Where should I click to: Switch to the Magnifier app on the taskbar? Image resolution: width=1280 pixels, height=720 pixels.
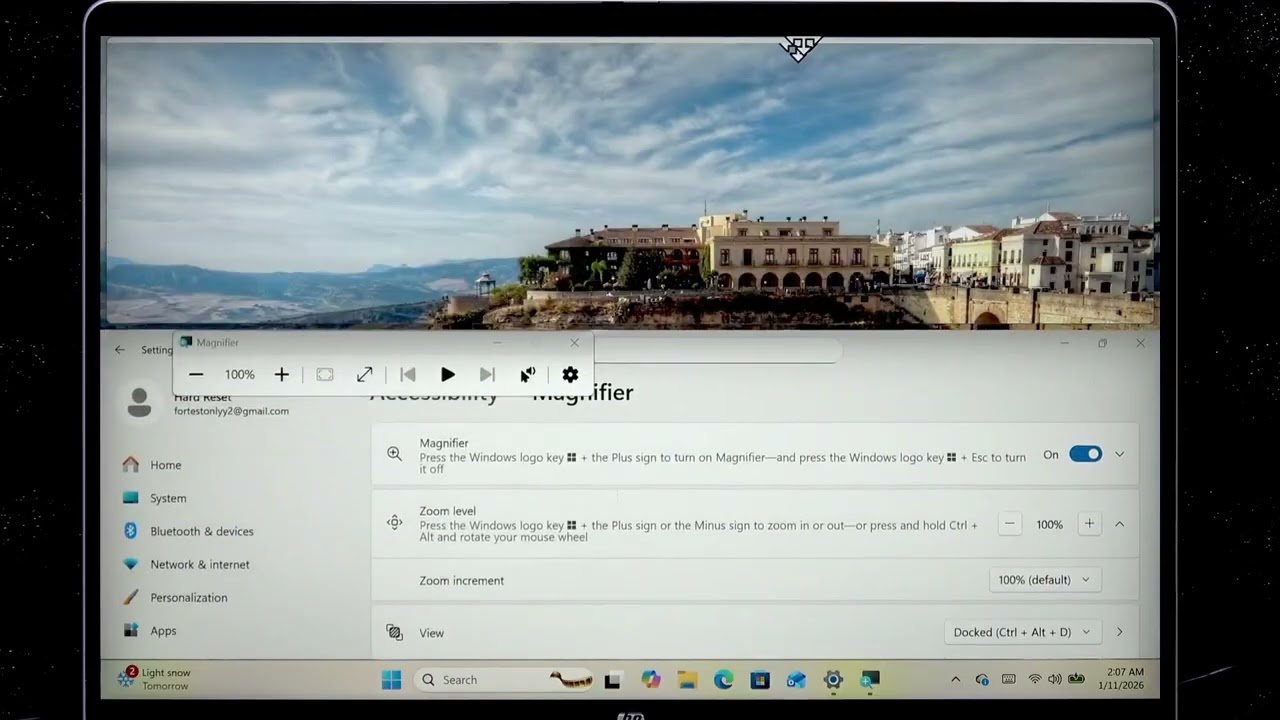(870, 680)
